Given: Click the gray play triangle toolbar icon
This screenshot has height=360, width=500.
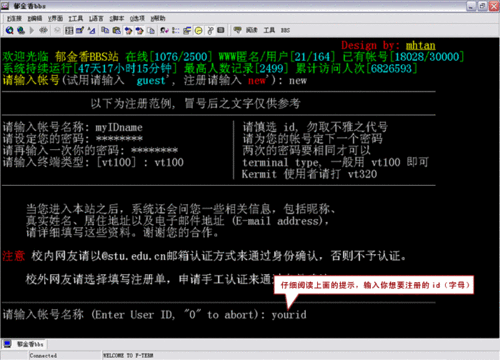Looking at the screenshot, I should pyautogui.click(x=32, y=30).
